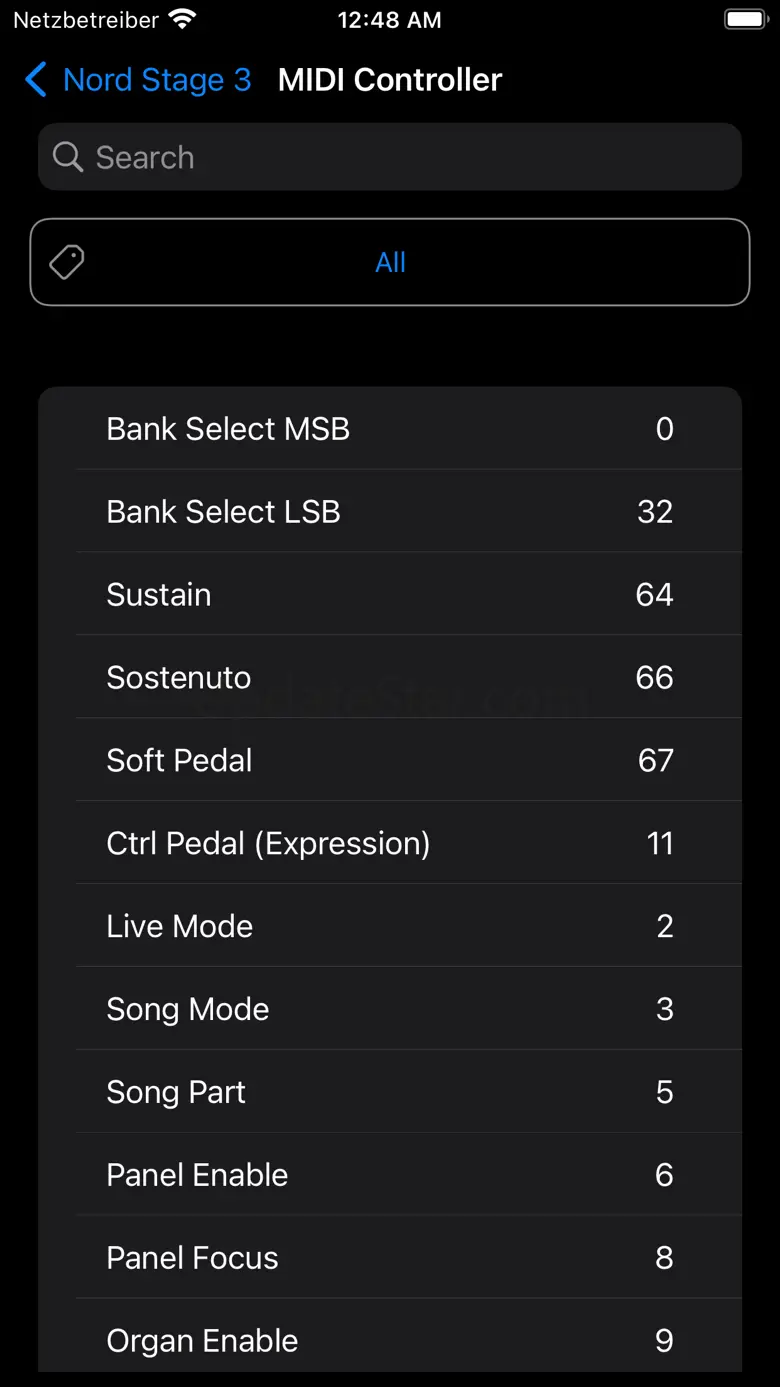Tap the magnifying glass search icon
Image resolution: width=780 pixels, height=1387 pixels.
coord(67,157)
